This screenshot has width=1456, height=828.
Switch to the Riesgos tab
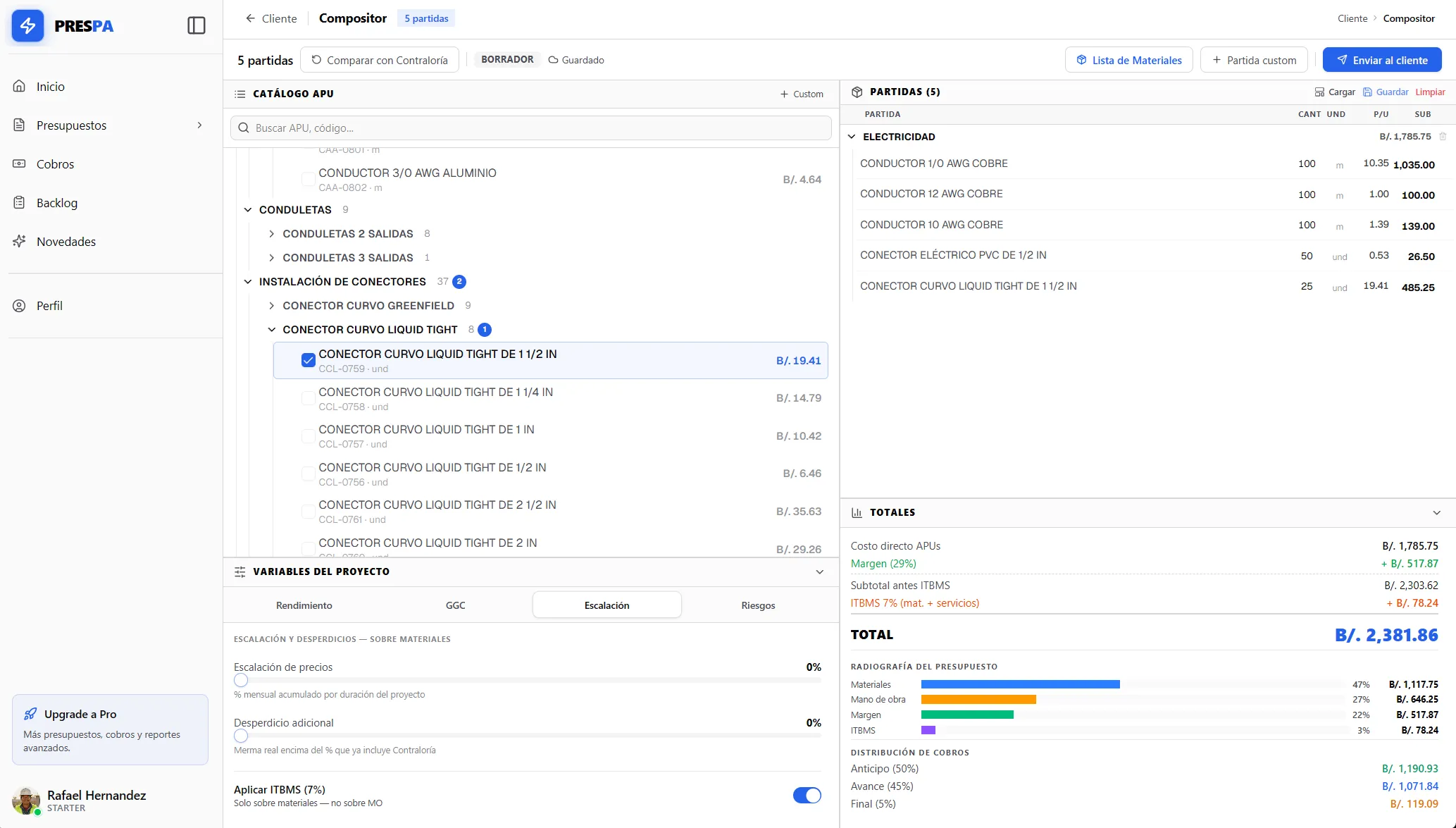pyautogui.click(x=758, y=605)
